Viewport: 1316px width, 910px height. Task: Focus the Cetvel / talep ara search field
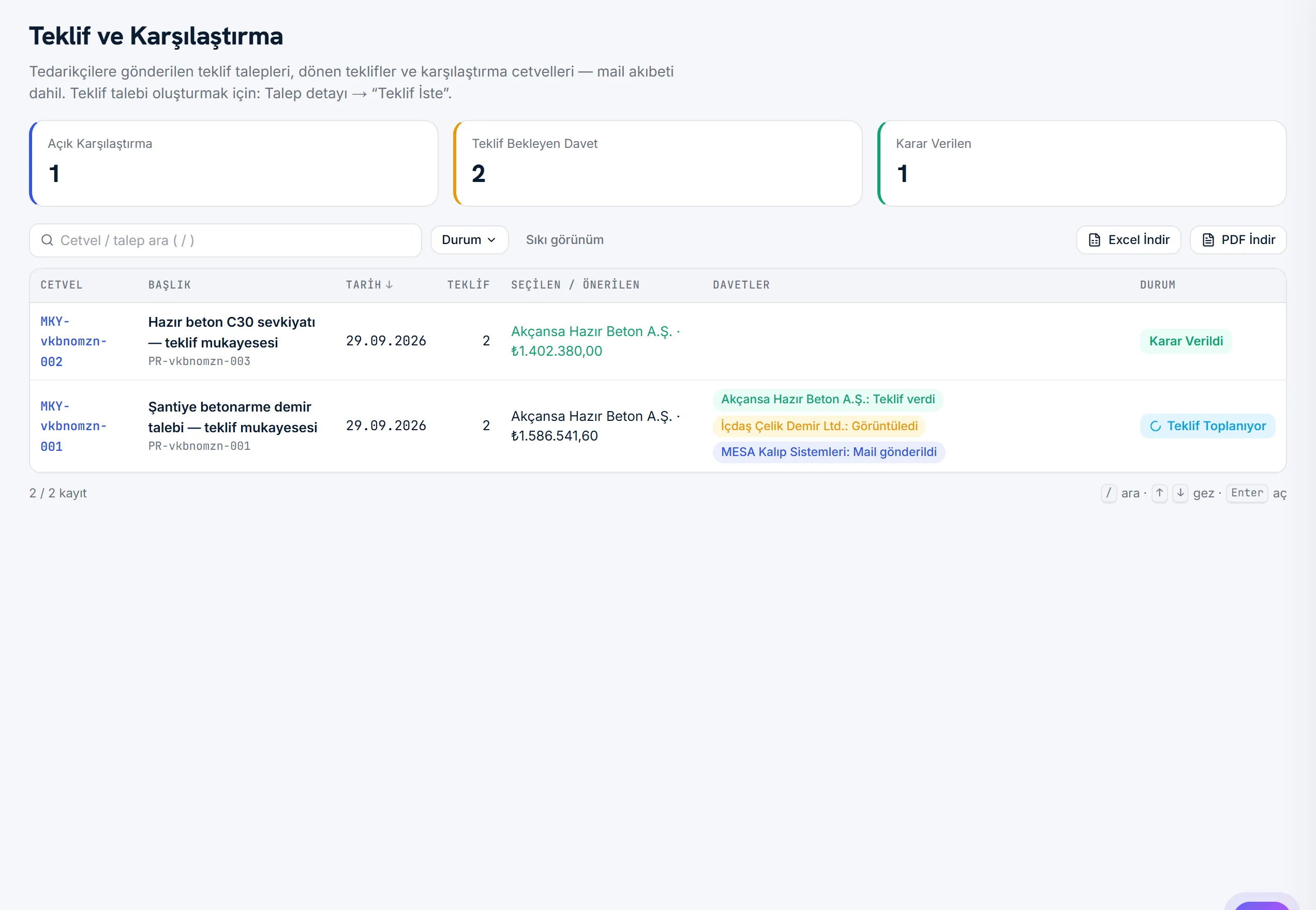pos(226,240)
